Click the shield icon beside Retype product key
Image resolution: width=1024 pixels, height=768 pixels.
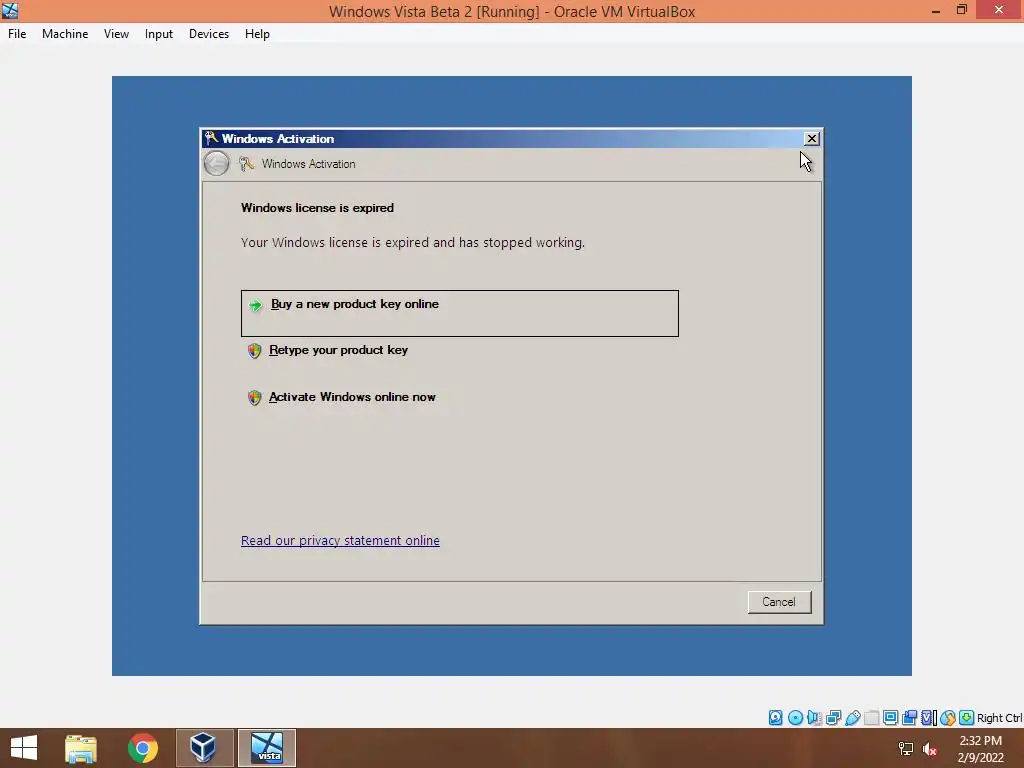click(x=255, y=351)
